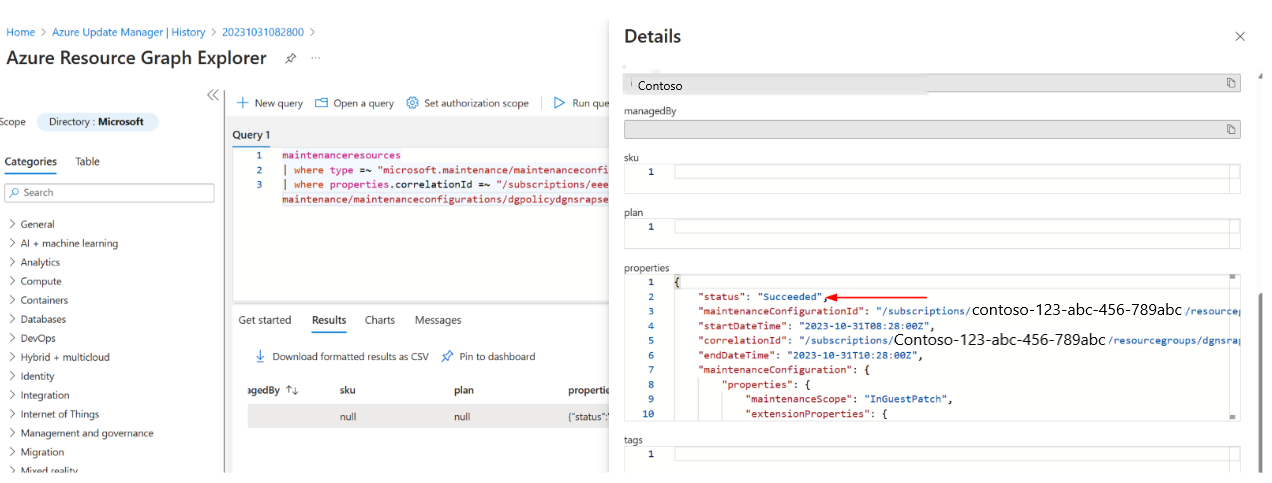The image size is (1272, 483).
Task: Close the Details panel
Action: click(x=1240, y=36)
